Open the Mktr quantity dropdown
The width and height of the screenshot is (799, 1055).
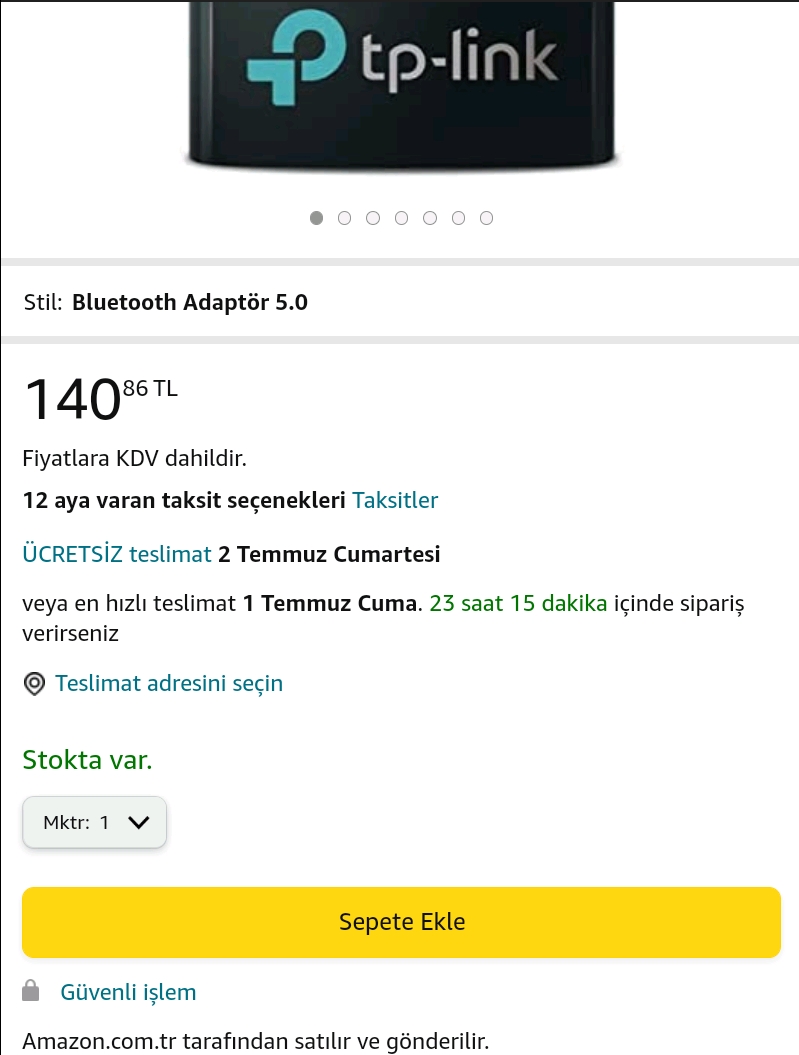tap(94, 822)
